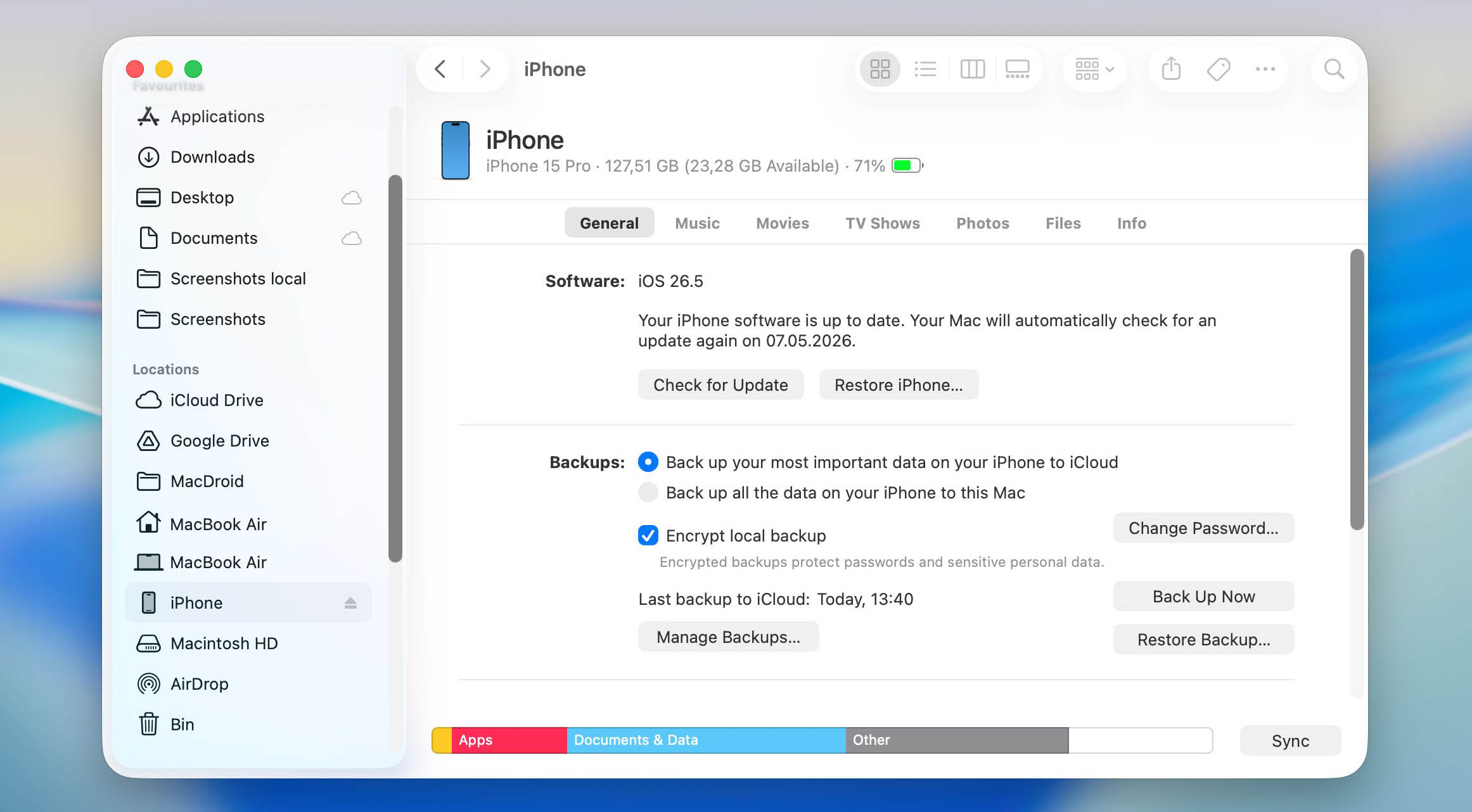Switch to the Info tab

point(1132,223)
